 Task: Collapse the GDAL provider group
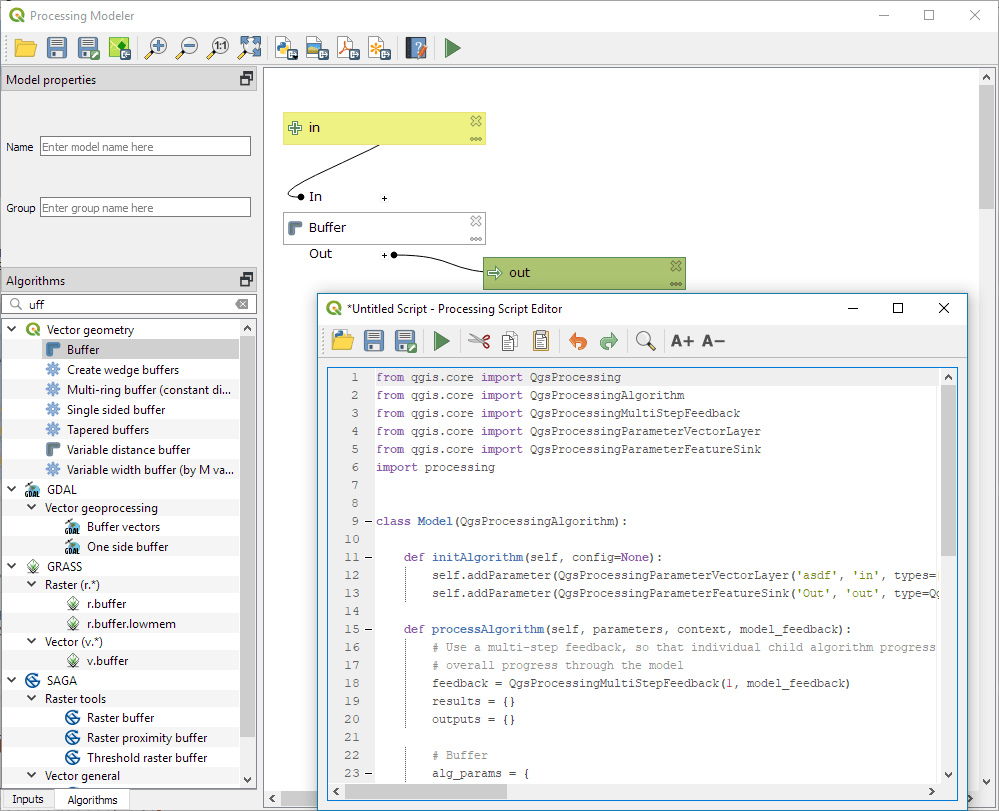(x=11, y=489)
